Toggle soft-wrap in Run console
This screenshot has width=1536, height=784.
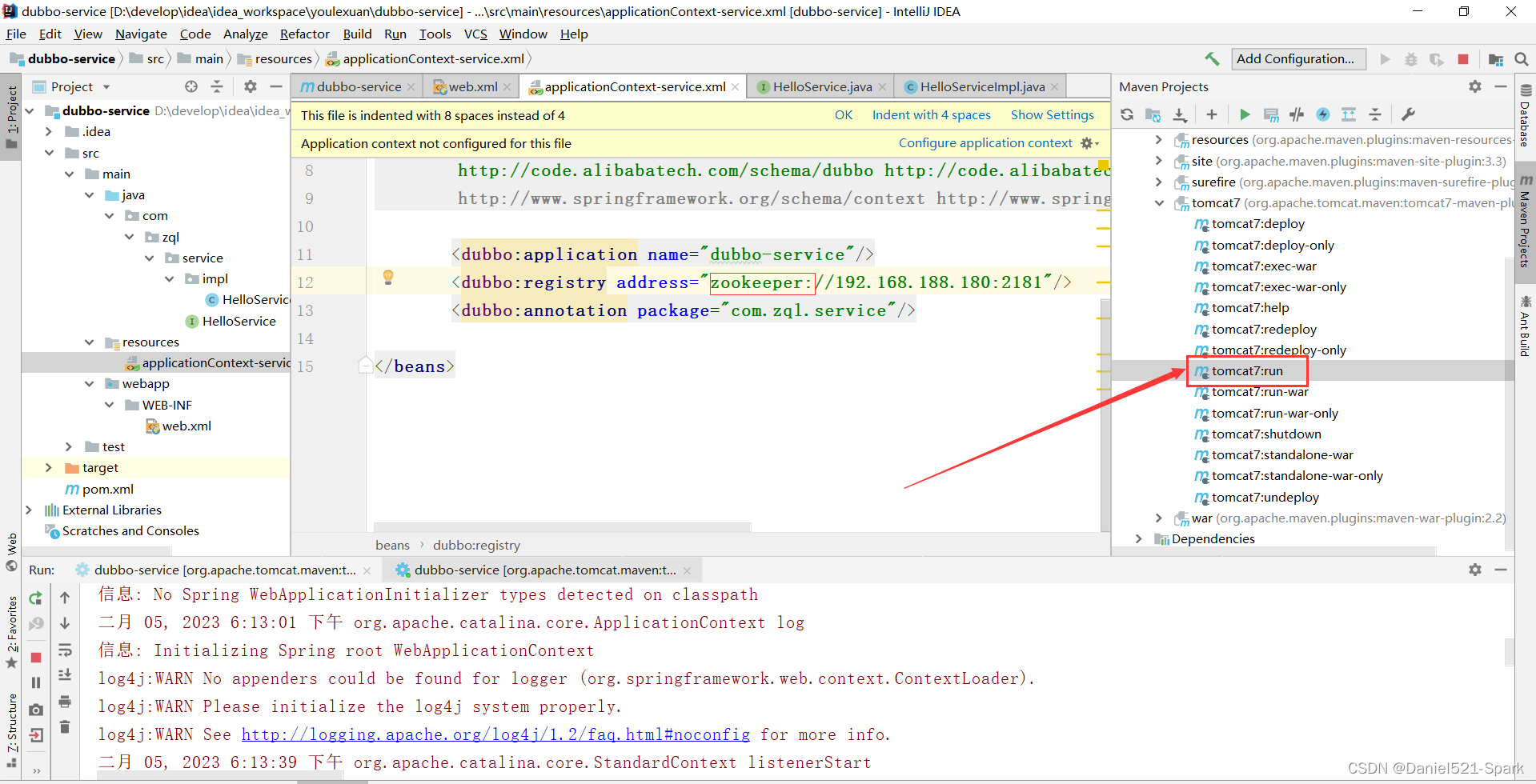point(65,650)
